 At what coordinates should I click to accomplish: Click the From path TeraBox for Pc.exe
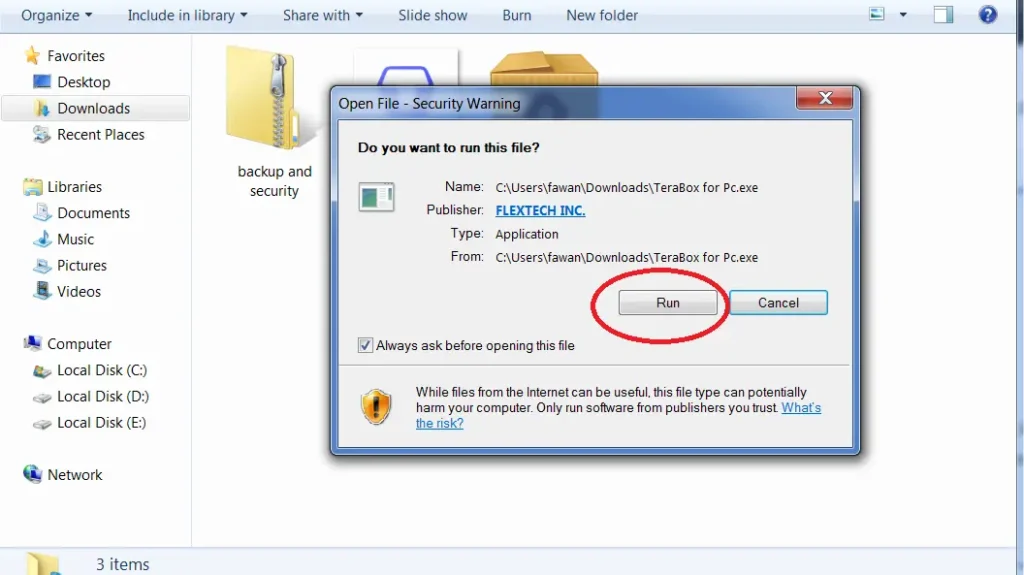tap(626, 257)
